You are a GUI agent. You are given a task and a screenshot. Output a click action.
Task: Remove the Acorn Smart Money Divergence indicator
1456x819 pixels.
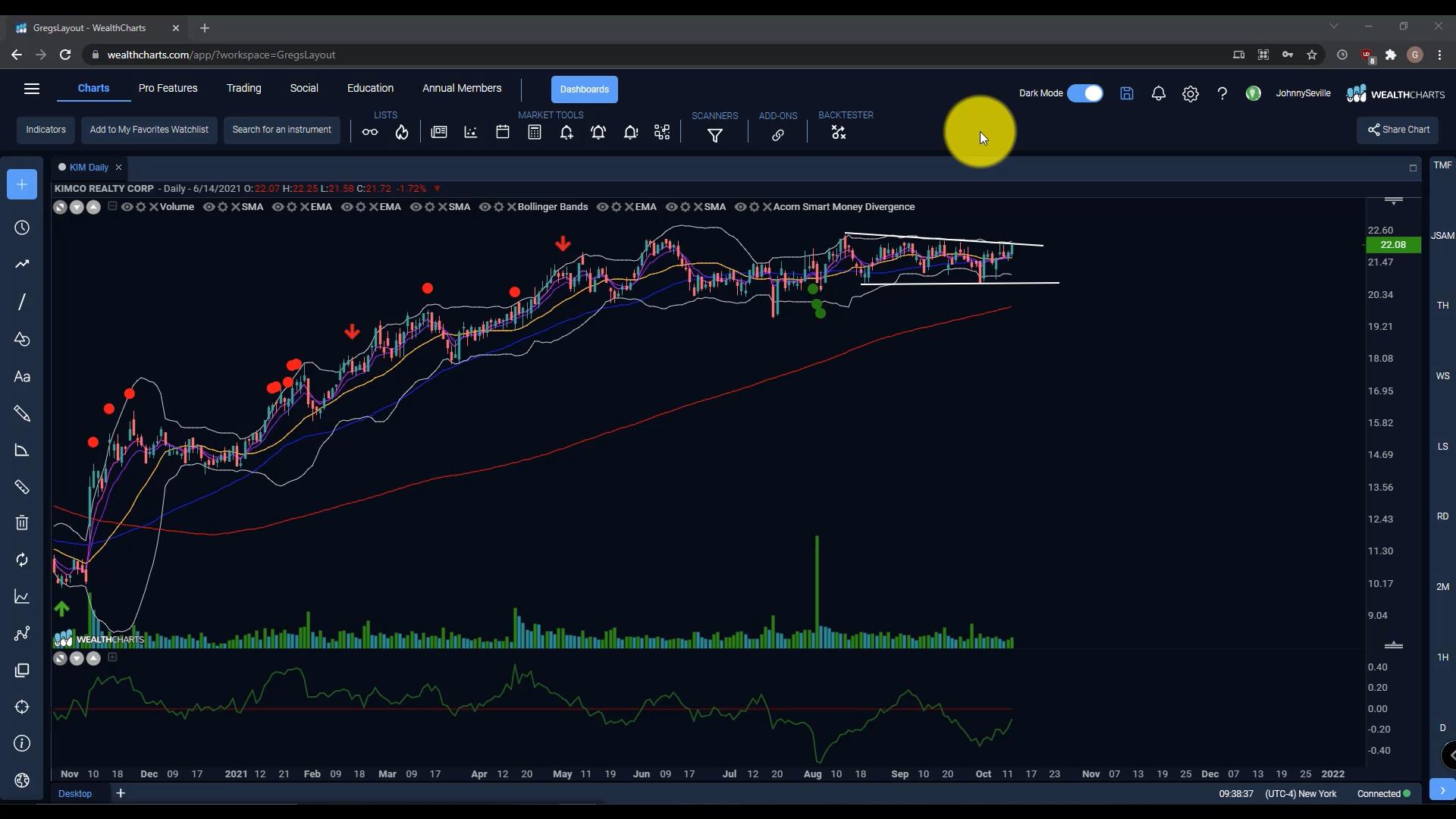(x=767, y=207)
